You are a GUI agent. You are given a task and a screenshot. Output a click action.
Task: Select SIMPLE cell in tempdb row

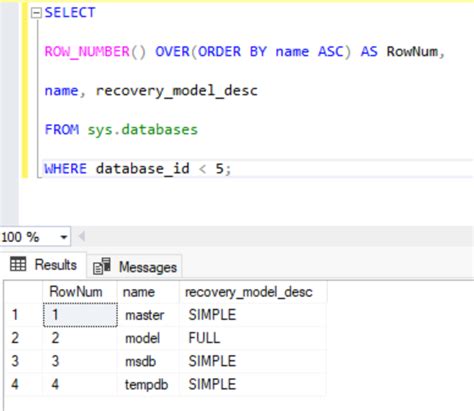[253, 384]
